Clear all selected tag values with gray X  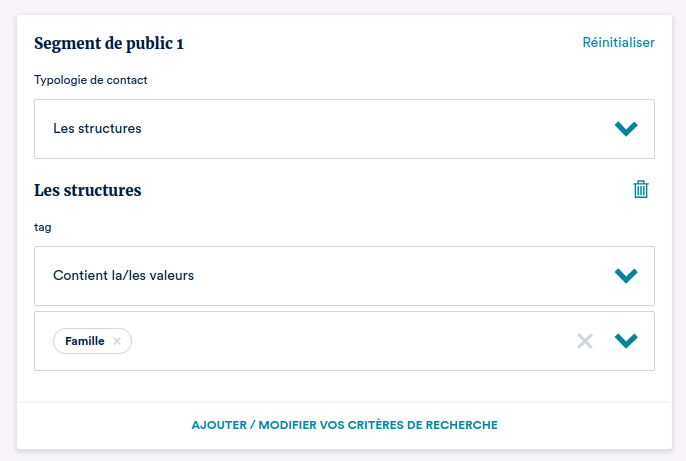pos(585,341)
